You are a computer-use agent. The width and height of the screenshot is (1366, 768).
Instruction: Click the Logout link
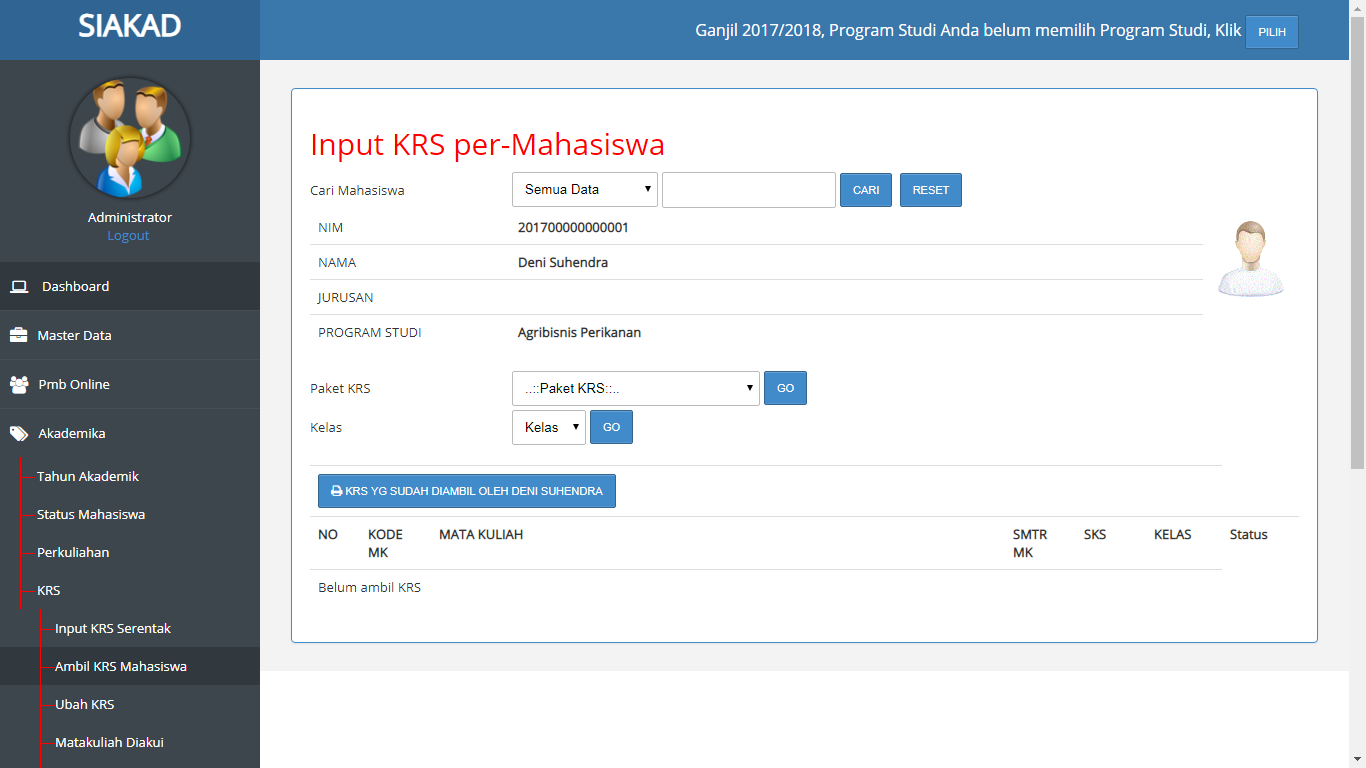[128, 236]
